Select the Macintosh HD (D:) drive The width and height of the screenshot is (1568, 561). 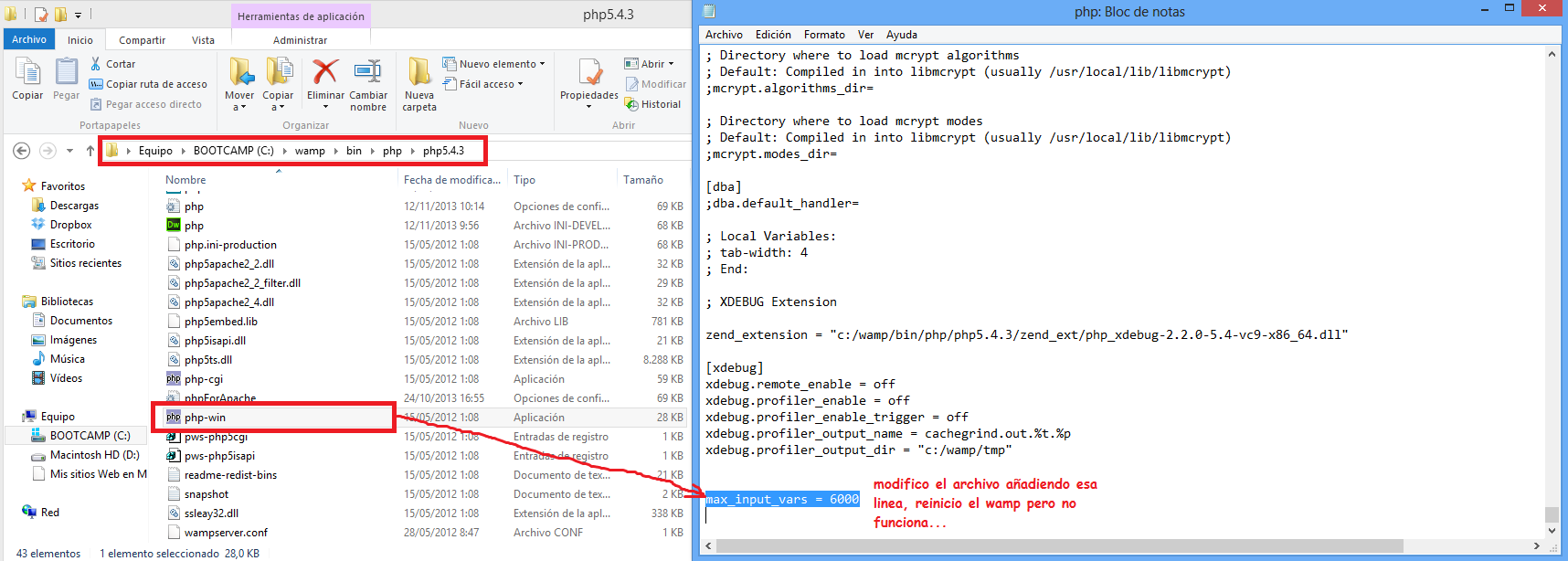85,455
